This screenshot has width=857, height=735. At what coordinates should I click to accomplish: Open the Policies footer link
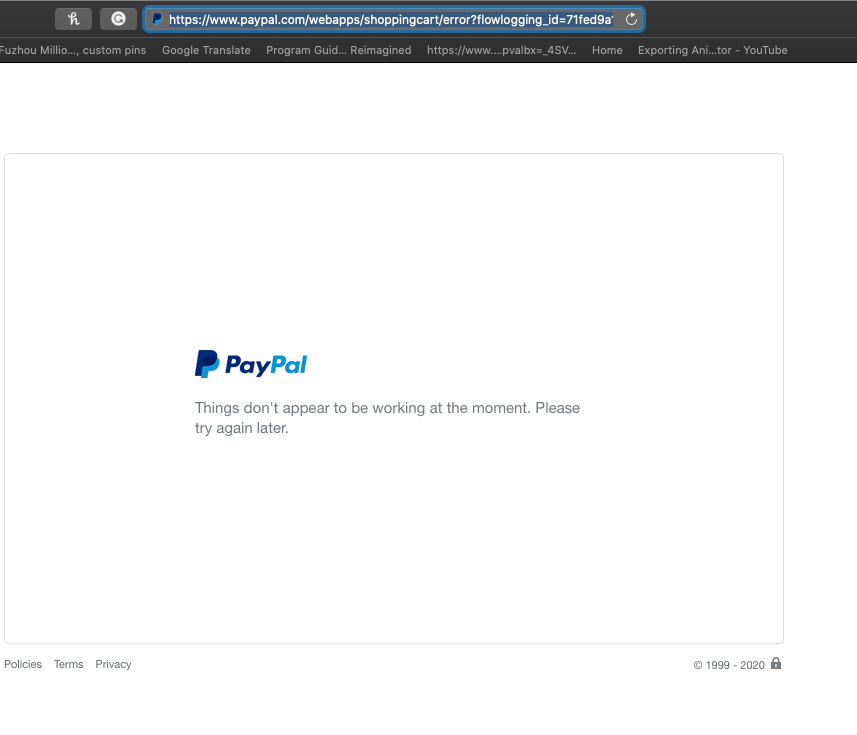(23, 664)
